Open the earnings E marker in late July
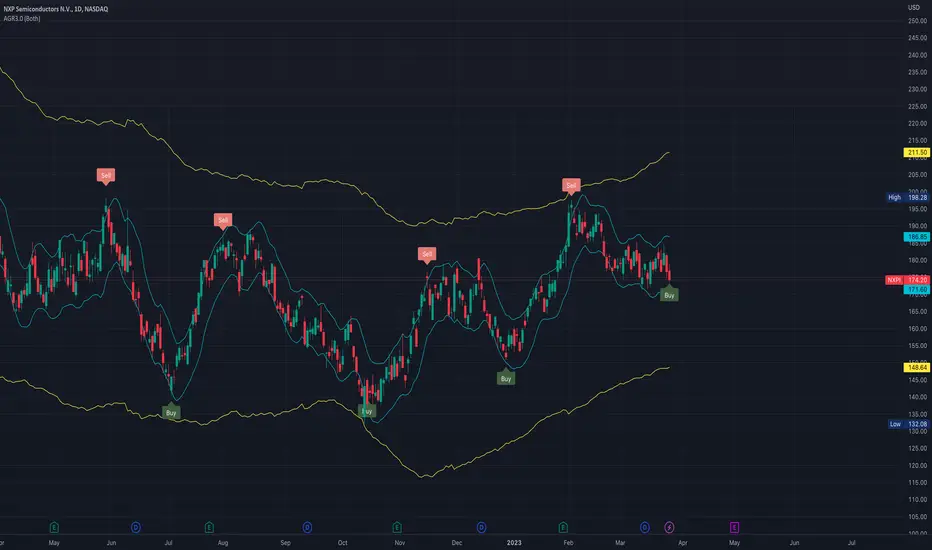This screenshot has width=932, height=550. tap(209, 527)
